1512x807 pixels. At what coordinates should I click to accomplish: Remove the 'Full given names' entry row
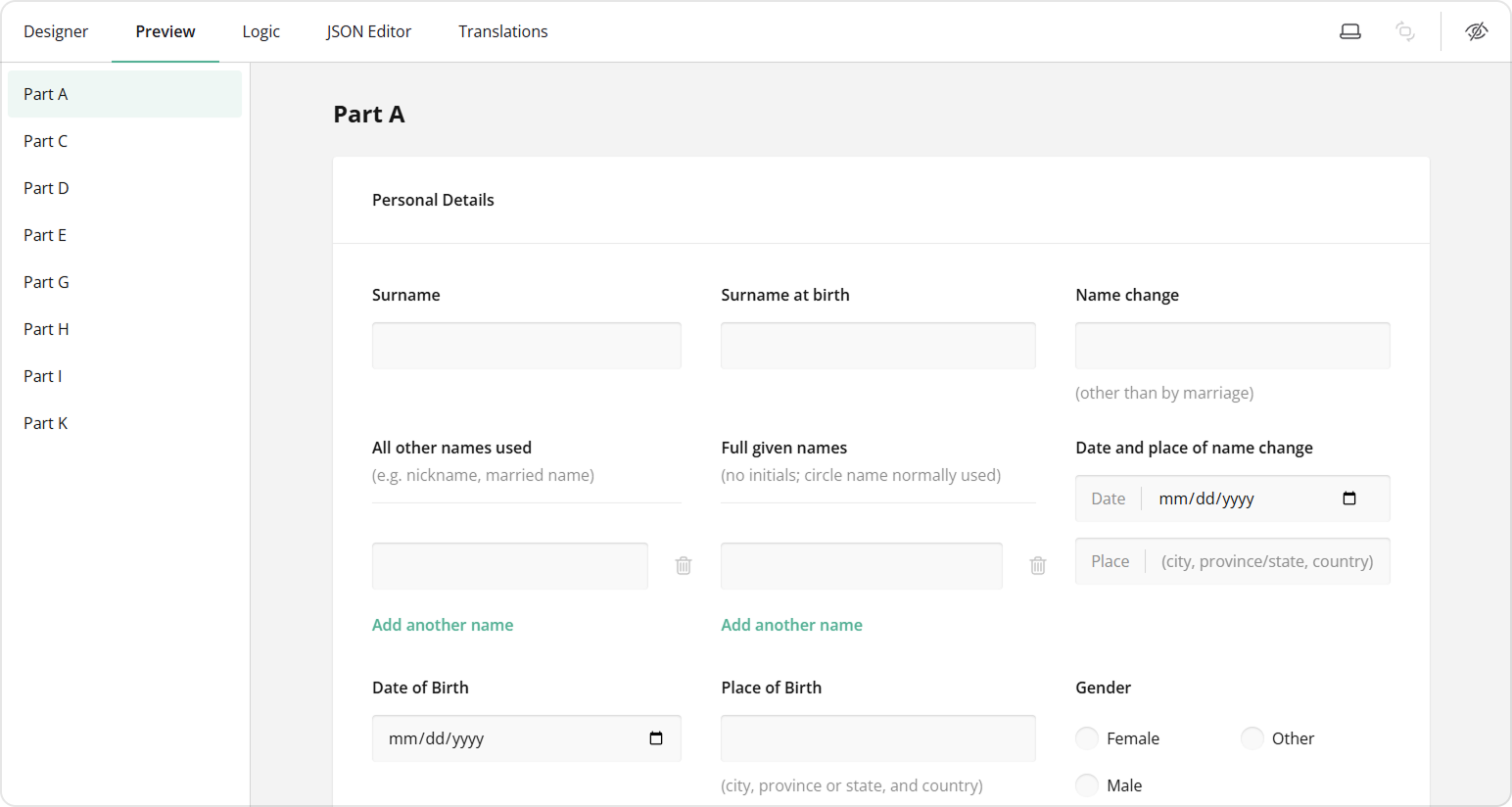coord(1037,565)
